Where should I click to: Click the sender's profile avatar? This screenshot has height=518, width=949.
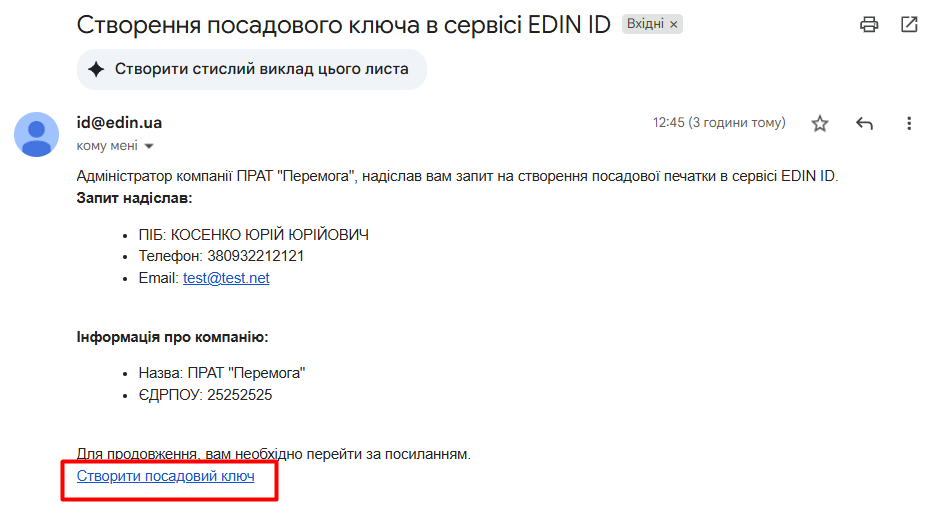click(36, 134)
